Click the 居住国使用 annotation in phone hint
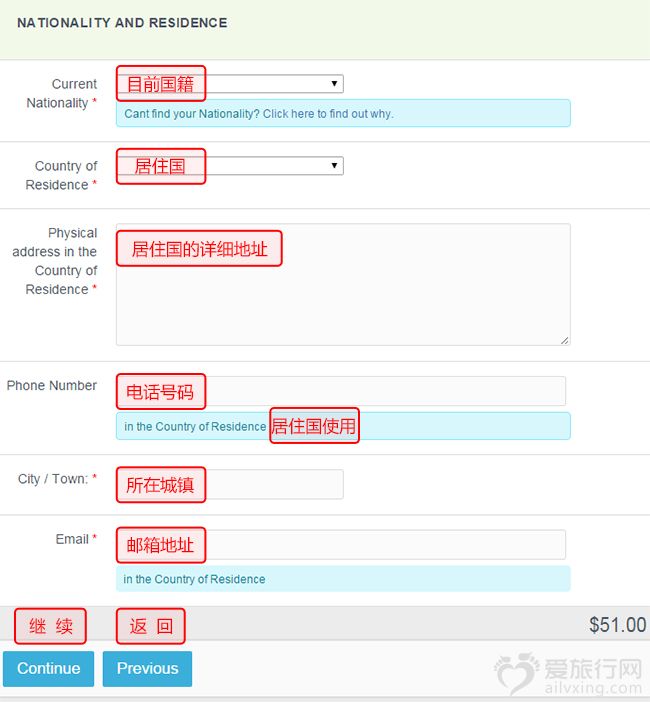This screenshot has width=650, height=702. tap(314, 426)
